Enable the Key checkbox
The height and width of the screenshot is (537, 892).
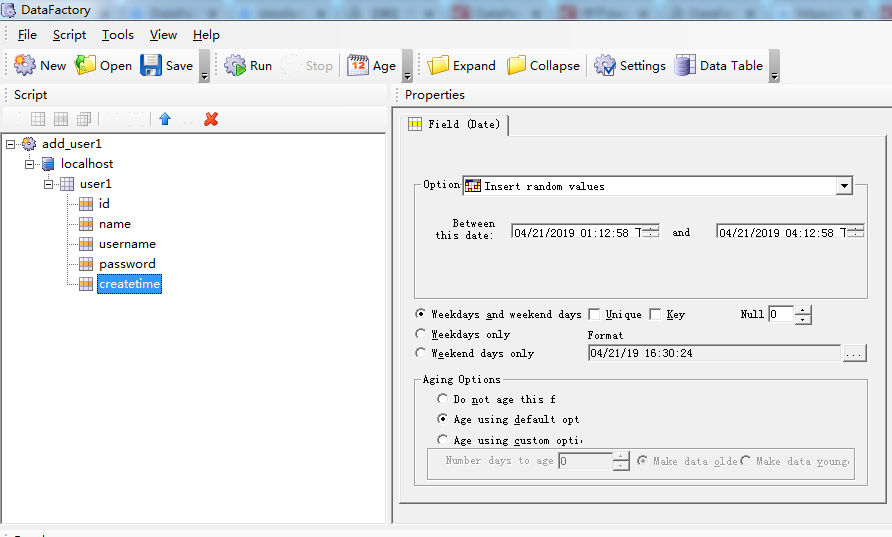(655, 314)
